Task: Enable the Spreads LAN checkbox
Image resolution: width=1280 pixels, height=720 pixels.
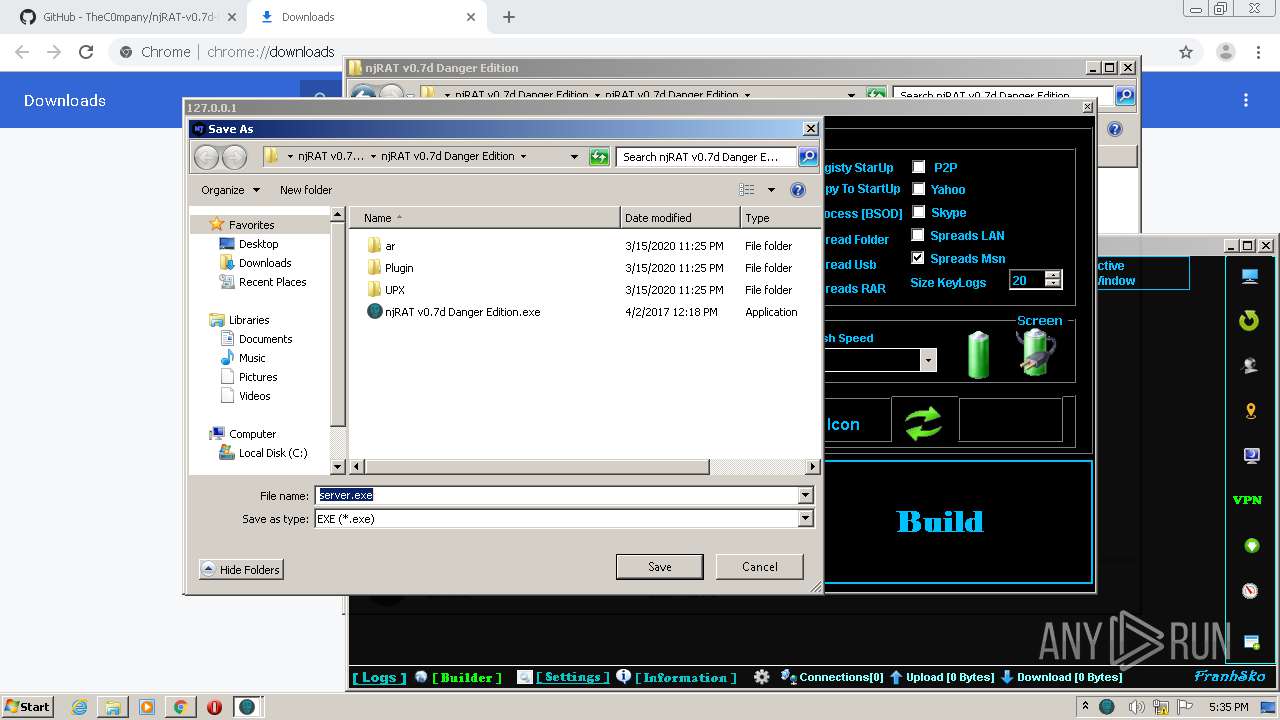Action: tap(918, 235)
